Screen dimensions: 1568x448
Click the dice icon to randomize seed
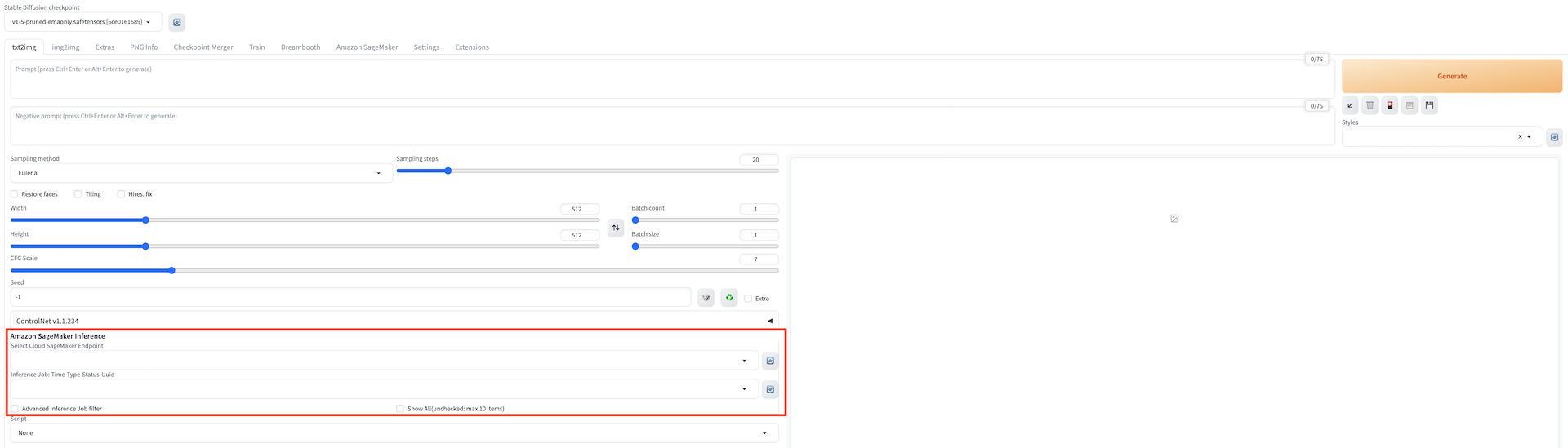pos(706,298)
